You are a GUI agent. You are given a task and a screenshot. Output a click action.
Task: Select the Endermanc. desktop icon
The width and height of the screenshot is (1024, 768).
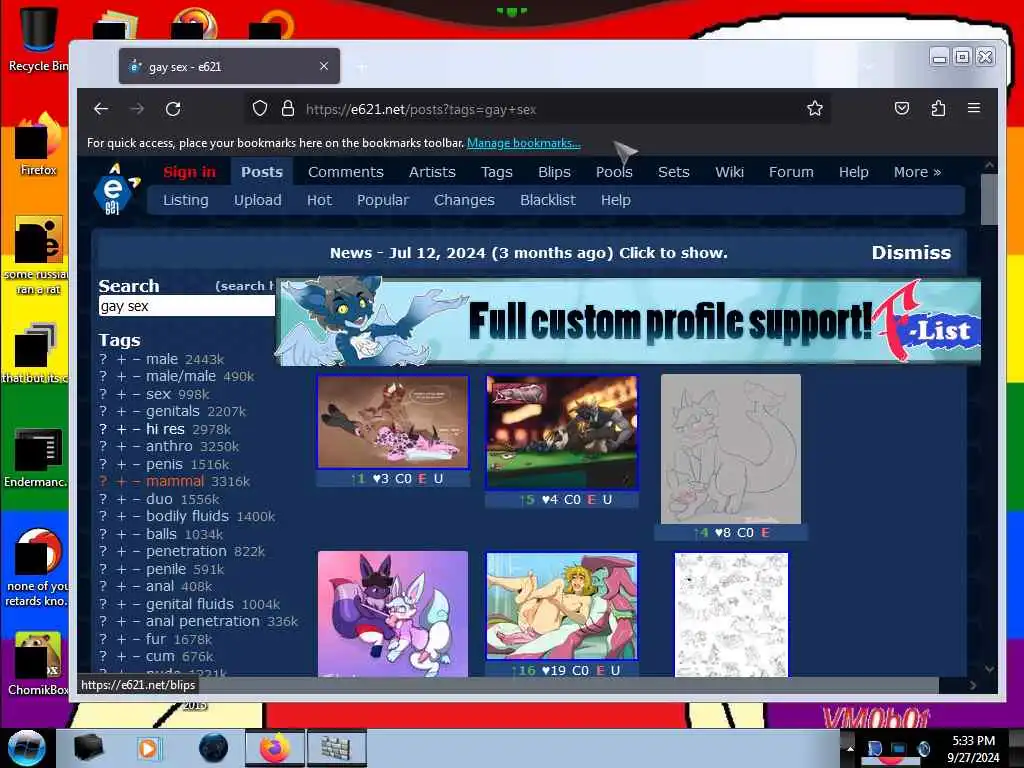(36, 457)
